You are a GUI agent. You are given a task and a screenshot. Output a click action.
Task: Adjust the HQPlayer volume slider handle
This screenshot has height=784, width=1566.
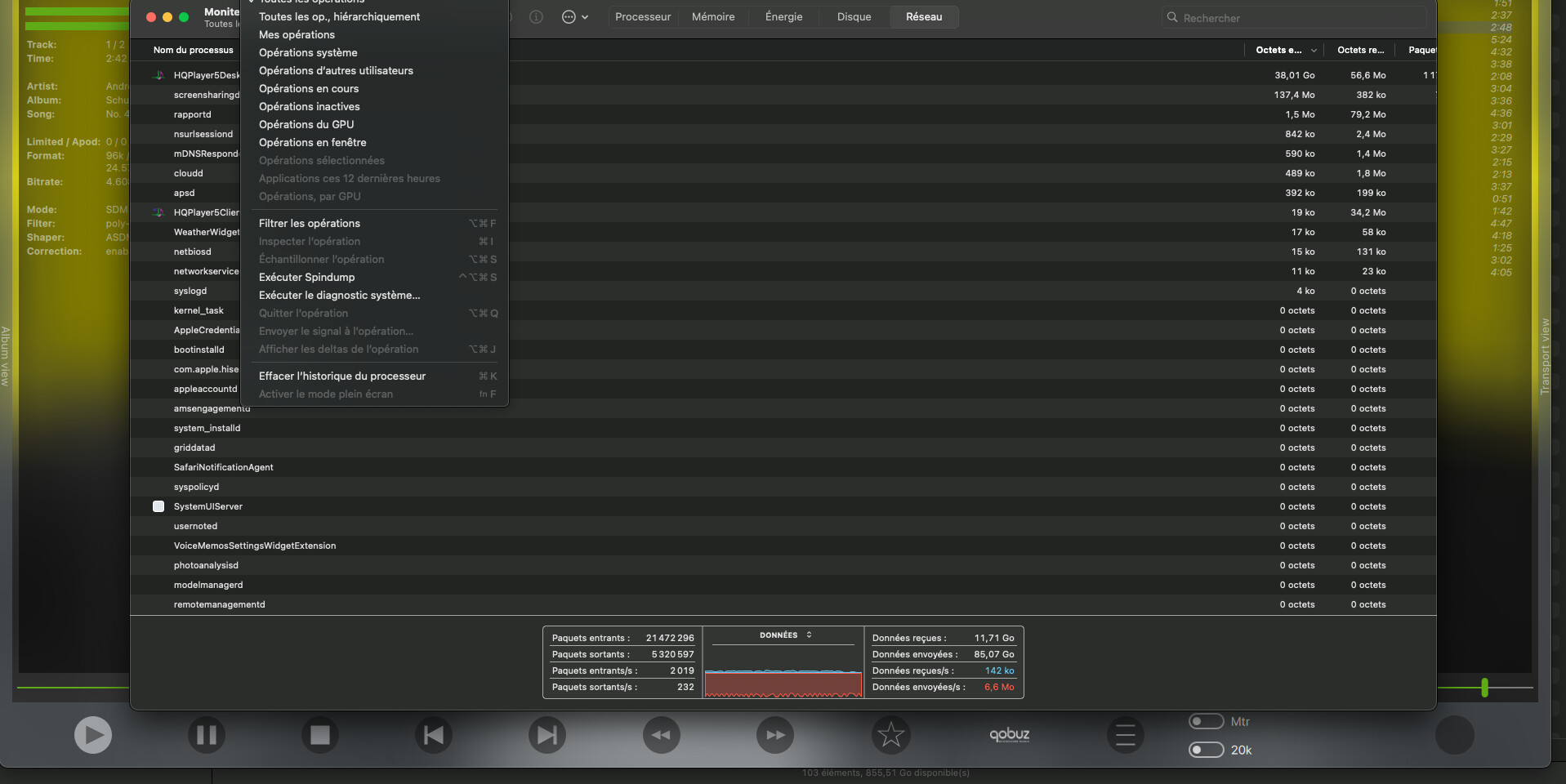click(x=1484, y=688)
